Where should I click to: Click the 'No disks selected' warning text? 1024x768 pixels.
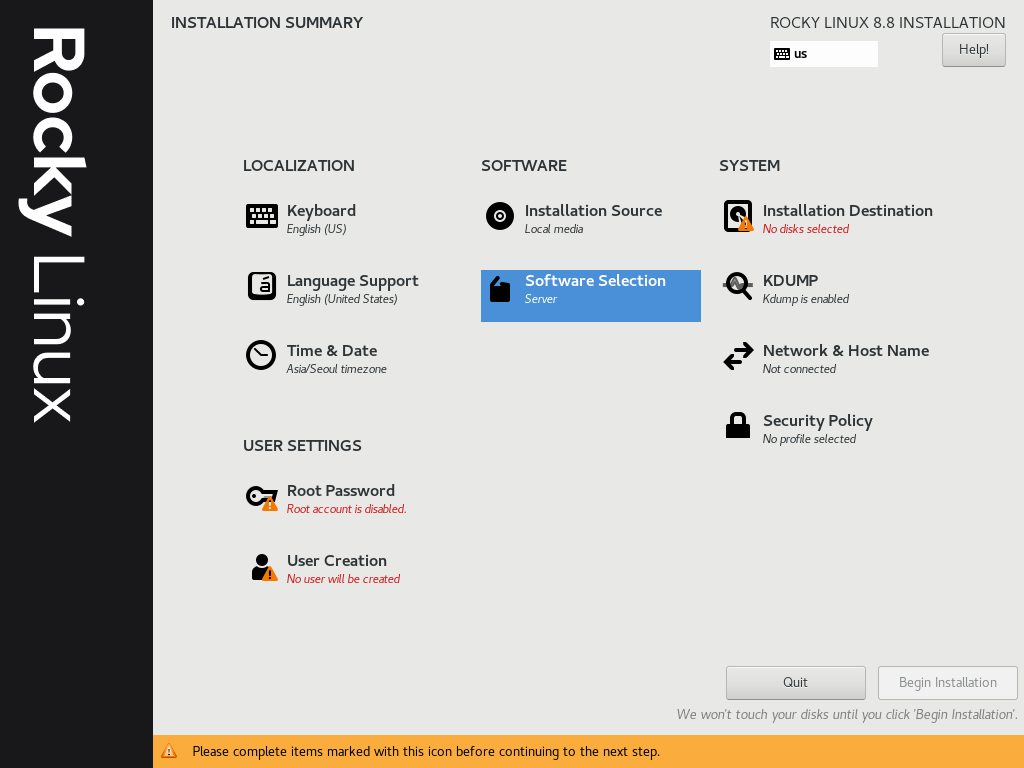coord(806,229)
